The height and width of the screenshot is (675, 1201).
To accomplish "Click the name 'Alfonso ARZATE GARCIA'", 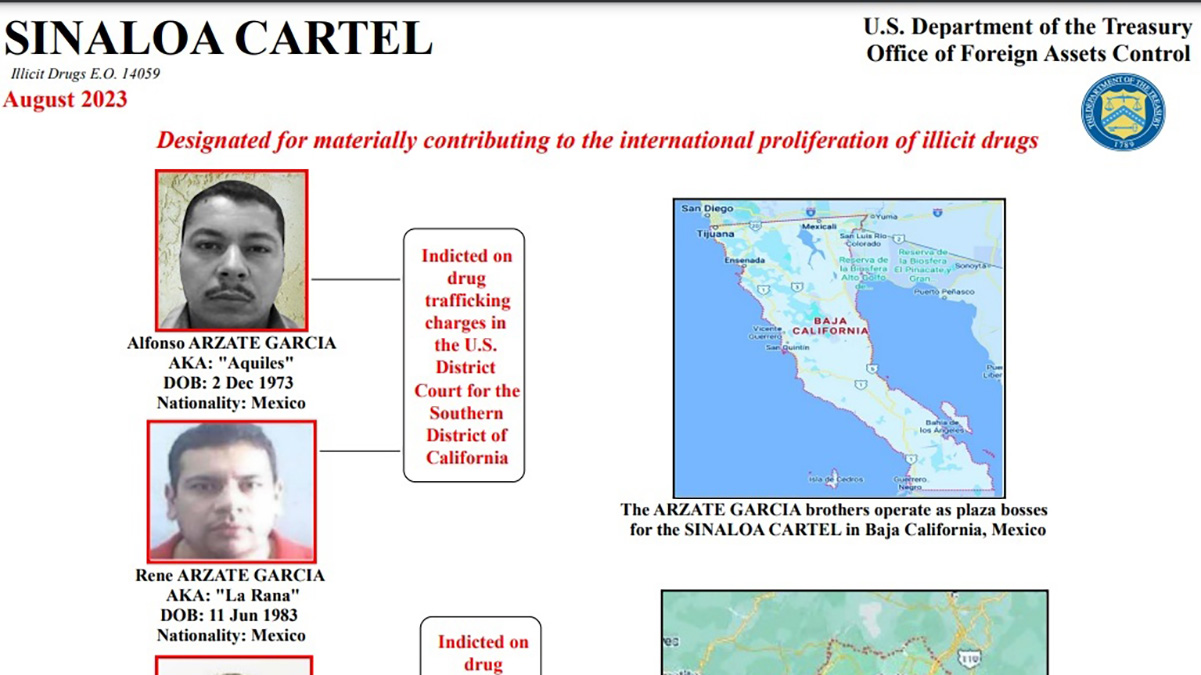I will 232,343.
